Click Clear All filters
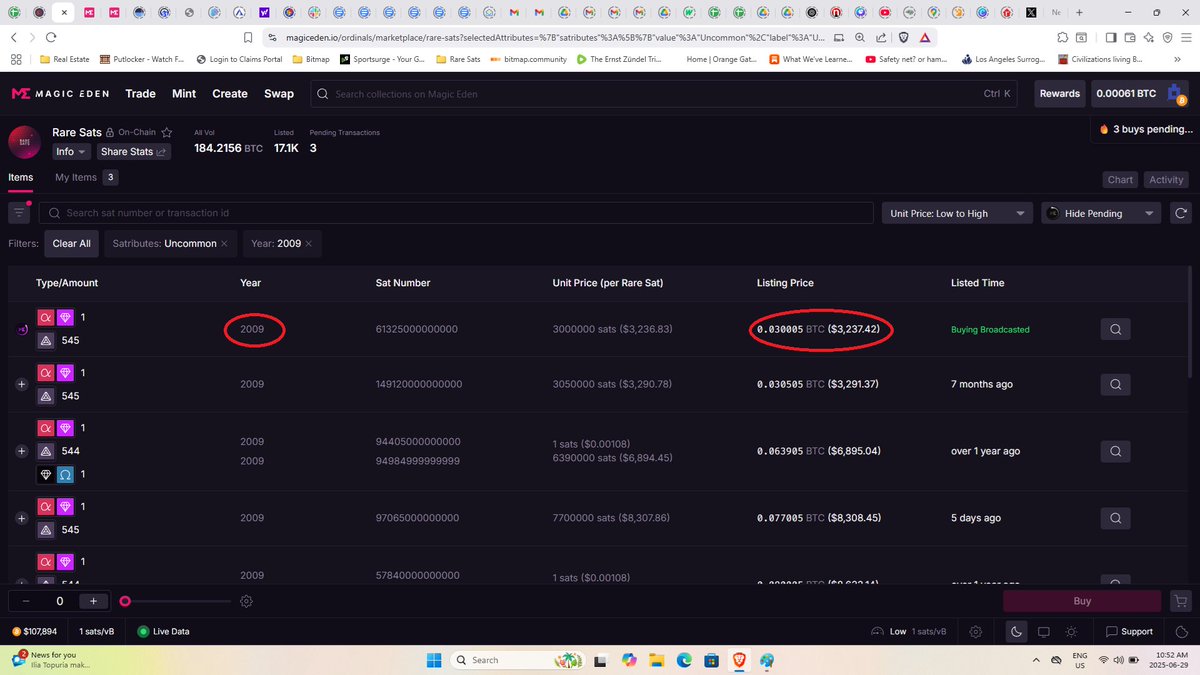Viewport: 1200px width, 675px height. (x=71, y=243)
